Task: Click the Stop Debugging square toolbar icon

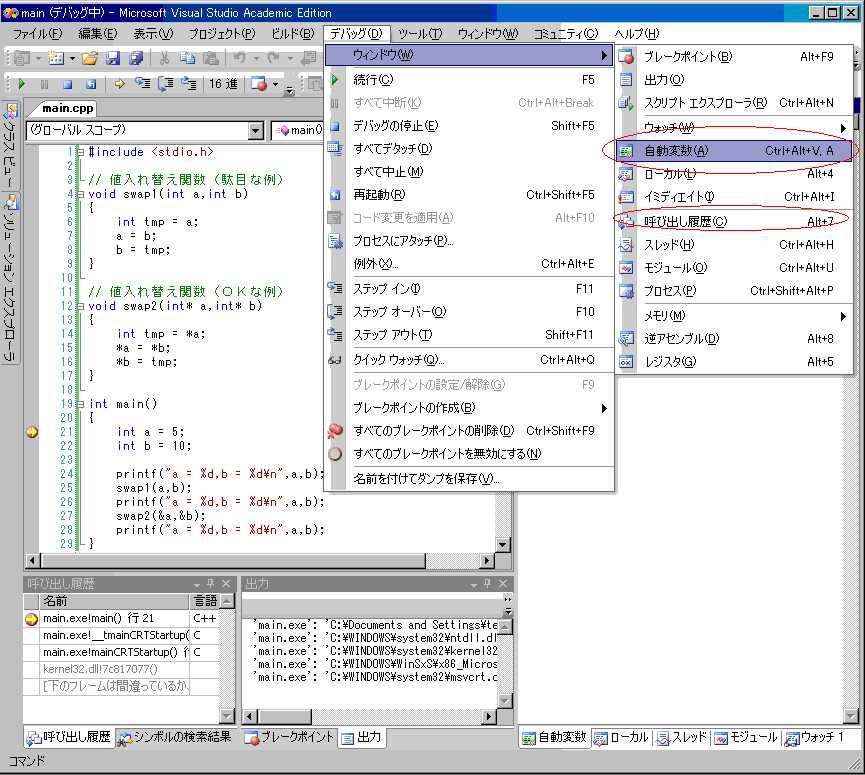Action: pyautogui.click(x=67, y=84)
